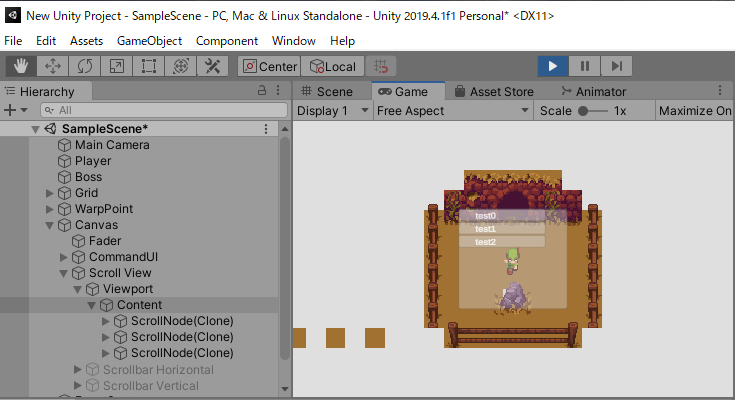
Task: Toggle pivot mode Center button
Action: pos(270,66)
